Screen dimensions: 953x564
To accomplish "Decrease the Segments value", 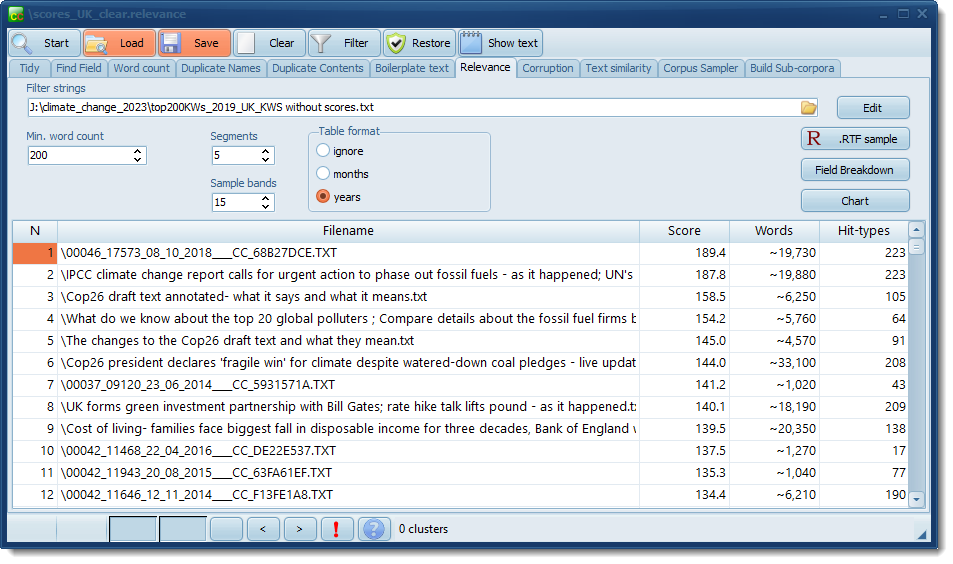I will [266, 159].
